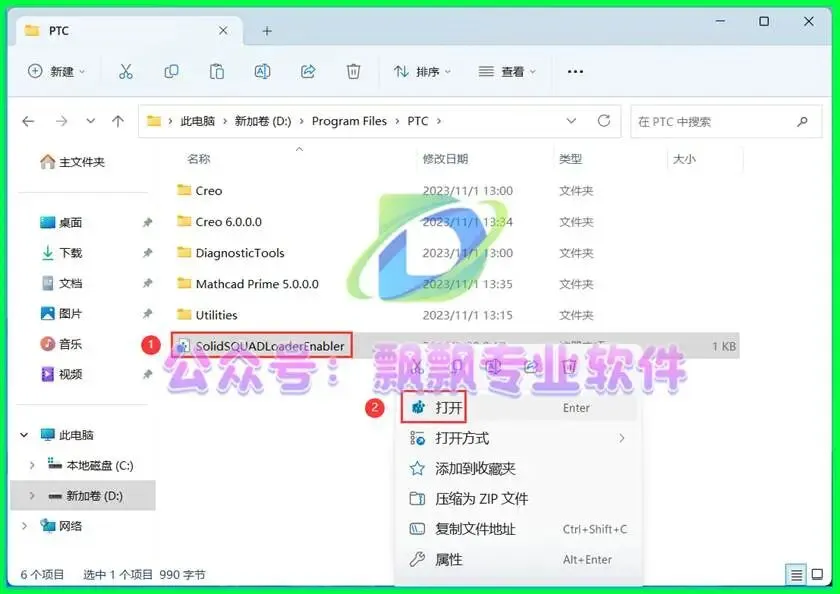The image size is (840, 594).
Task: Click the Share icon in toolbar
Action: coord(308,71)
